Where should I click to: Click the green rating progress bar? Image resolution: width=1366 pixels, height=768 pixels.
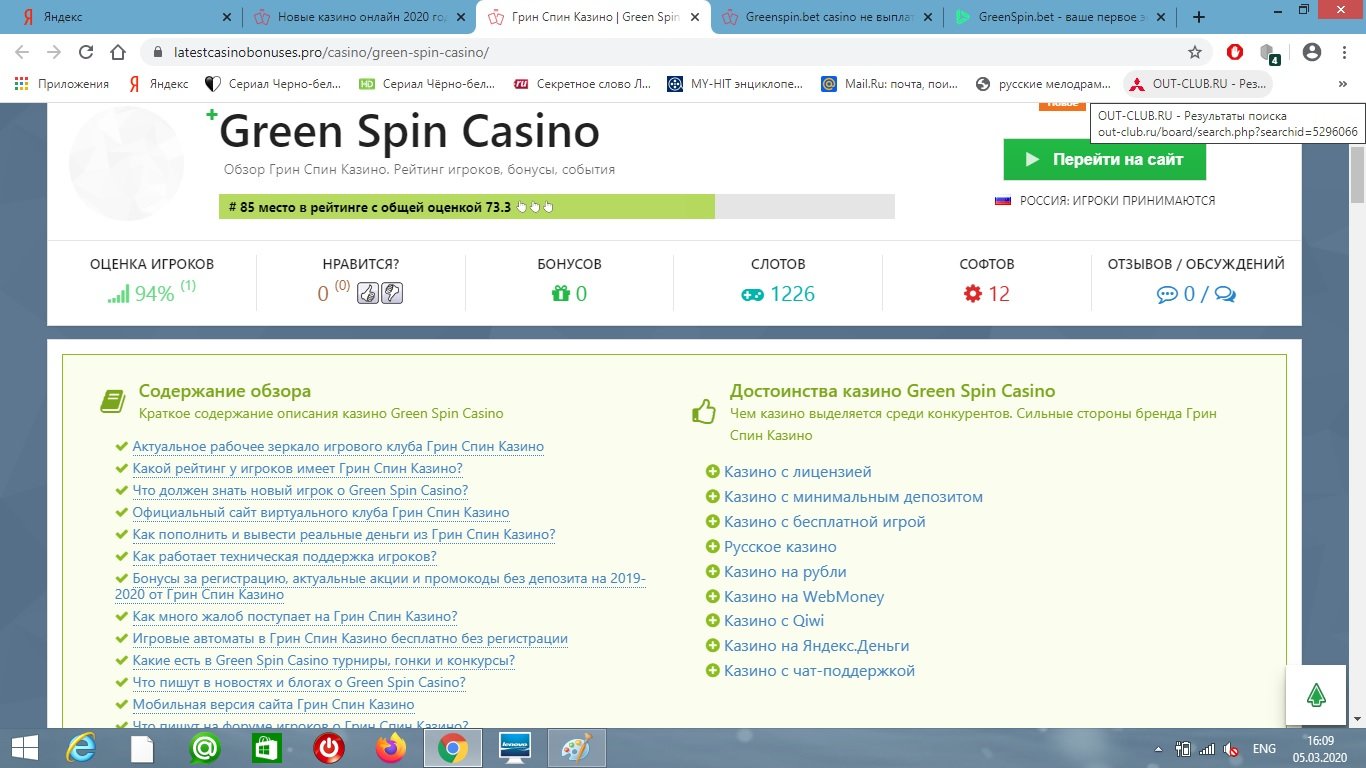pyautogui.click(x=466, y=207)
